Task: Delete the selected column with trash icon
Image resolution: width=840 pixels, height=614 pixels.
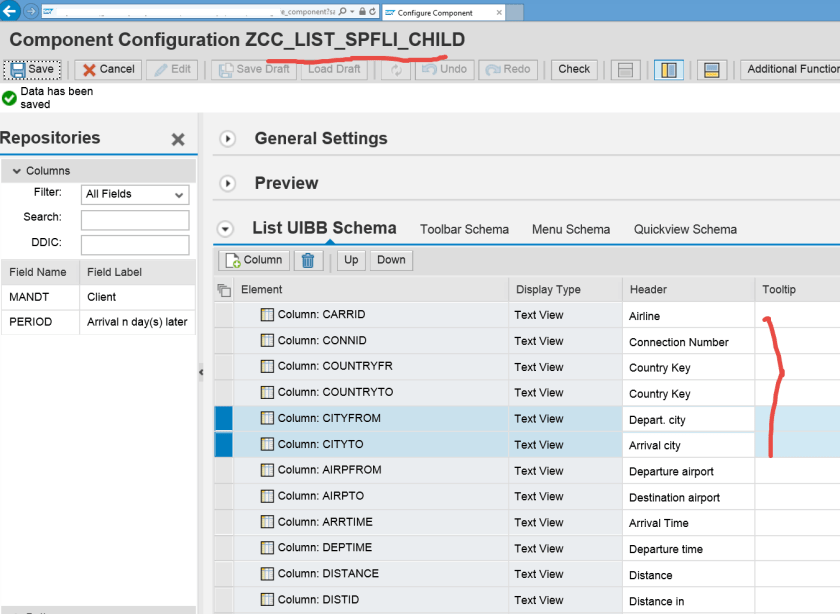Action: point(308,260)
